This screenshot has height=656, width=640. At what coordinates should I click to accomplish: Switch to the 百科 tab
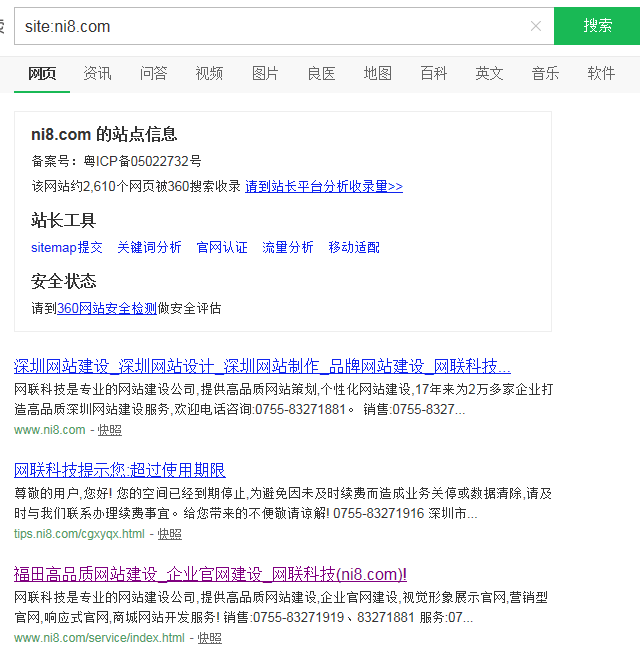click(x=433, y=73)
